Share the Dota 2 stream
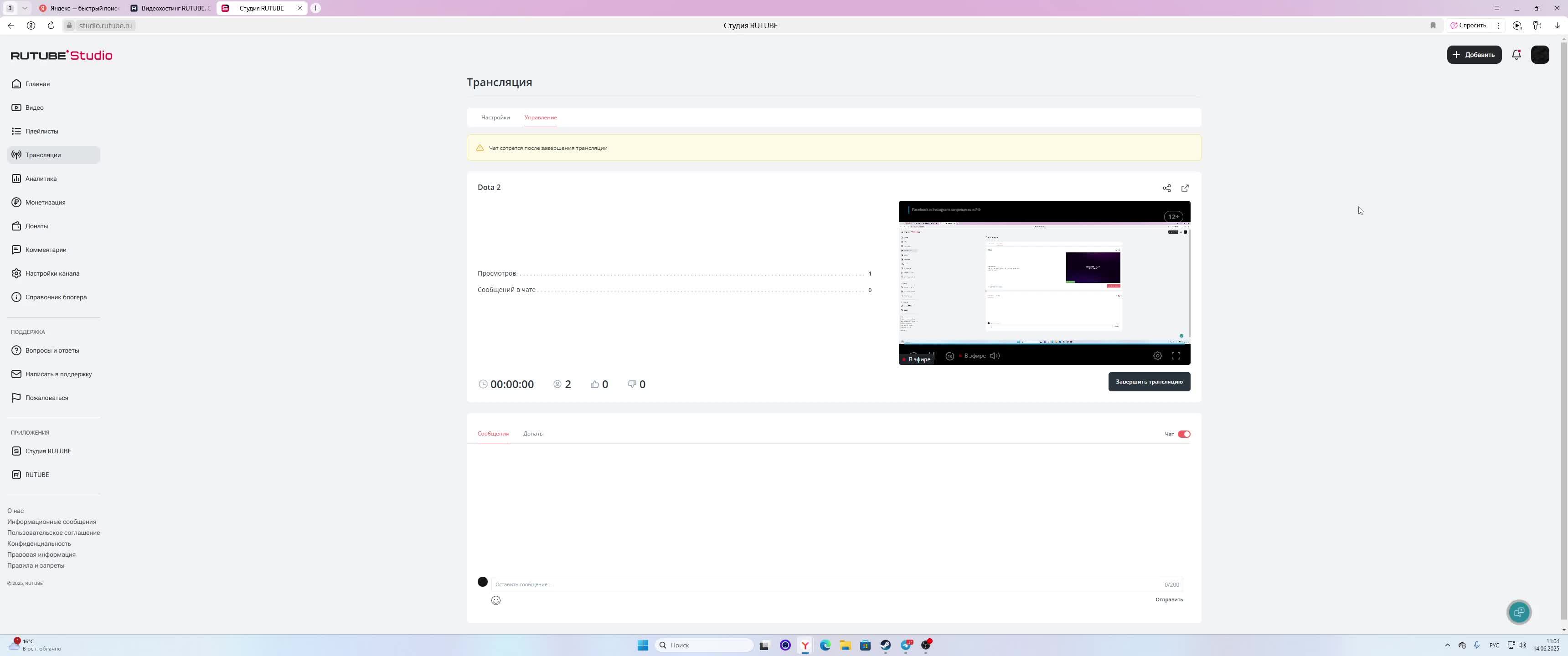 1167,189
